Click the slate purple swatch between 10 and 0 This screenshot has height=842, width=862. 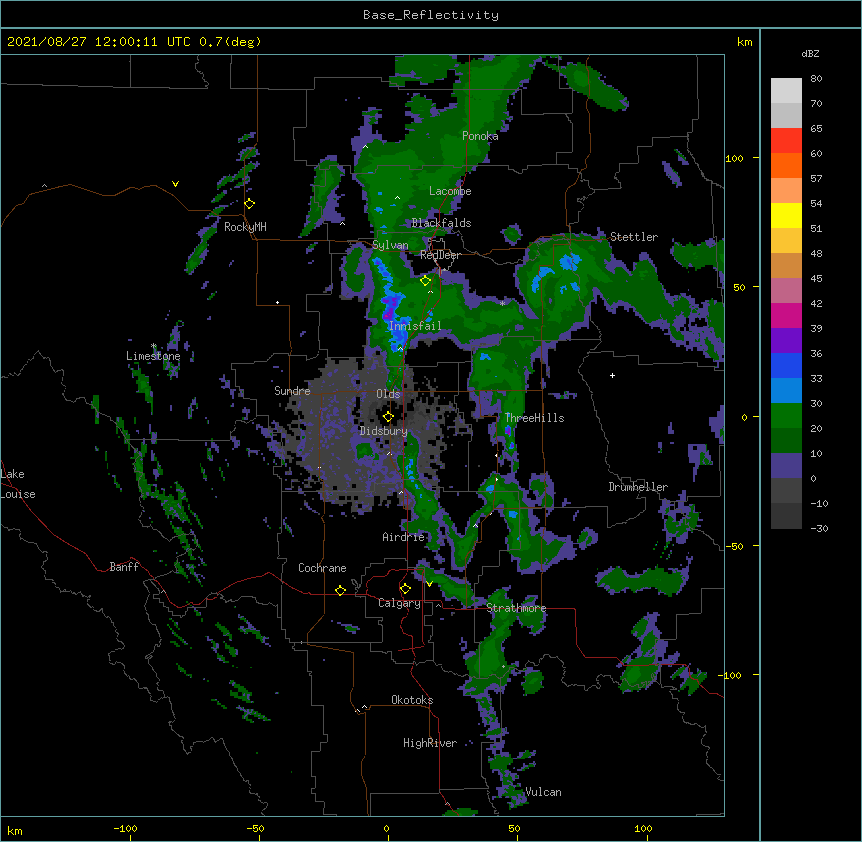[x=786, y=466]
